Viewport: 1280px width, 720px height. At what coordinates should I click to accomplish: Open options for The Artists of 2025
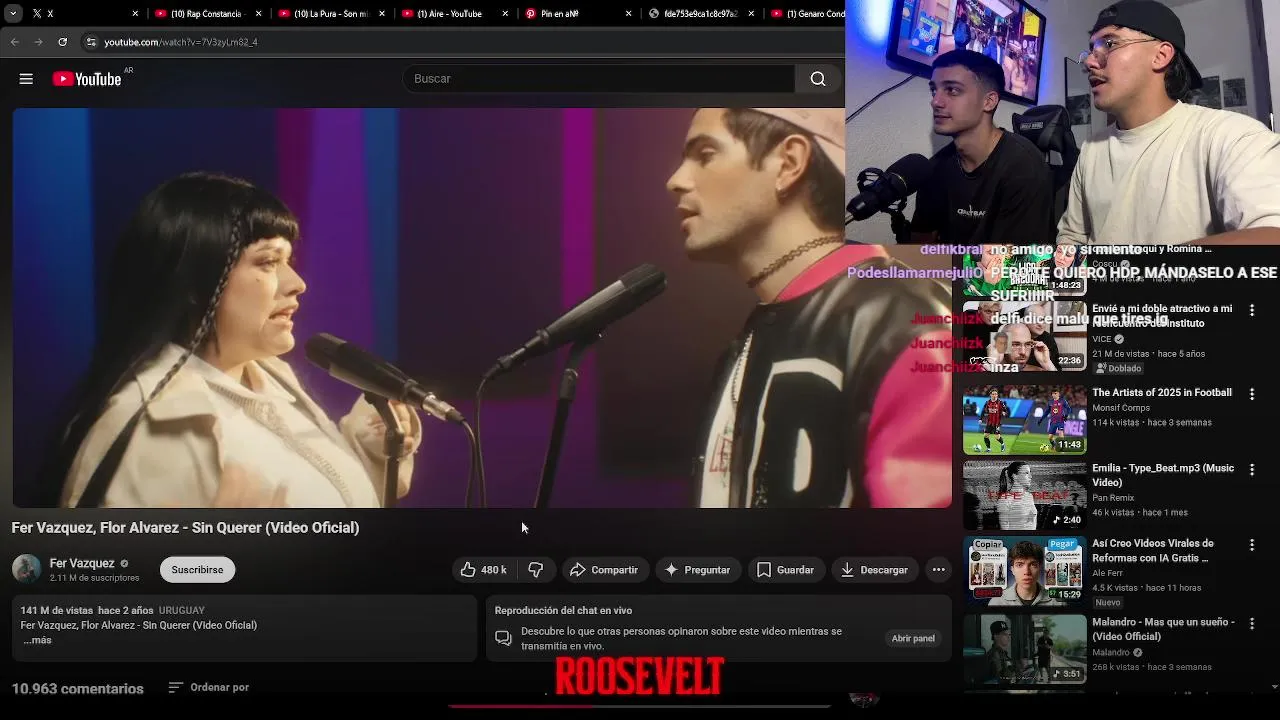coord(1251,395)
